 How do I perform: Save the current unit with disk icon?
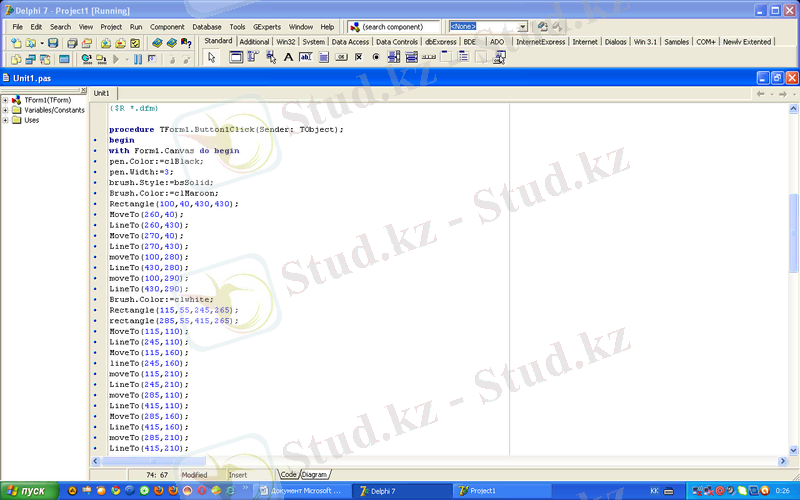(x=53, y=43)
